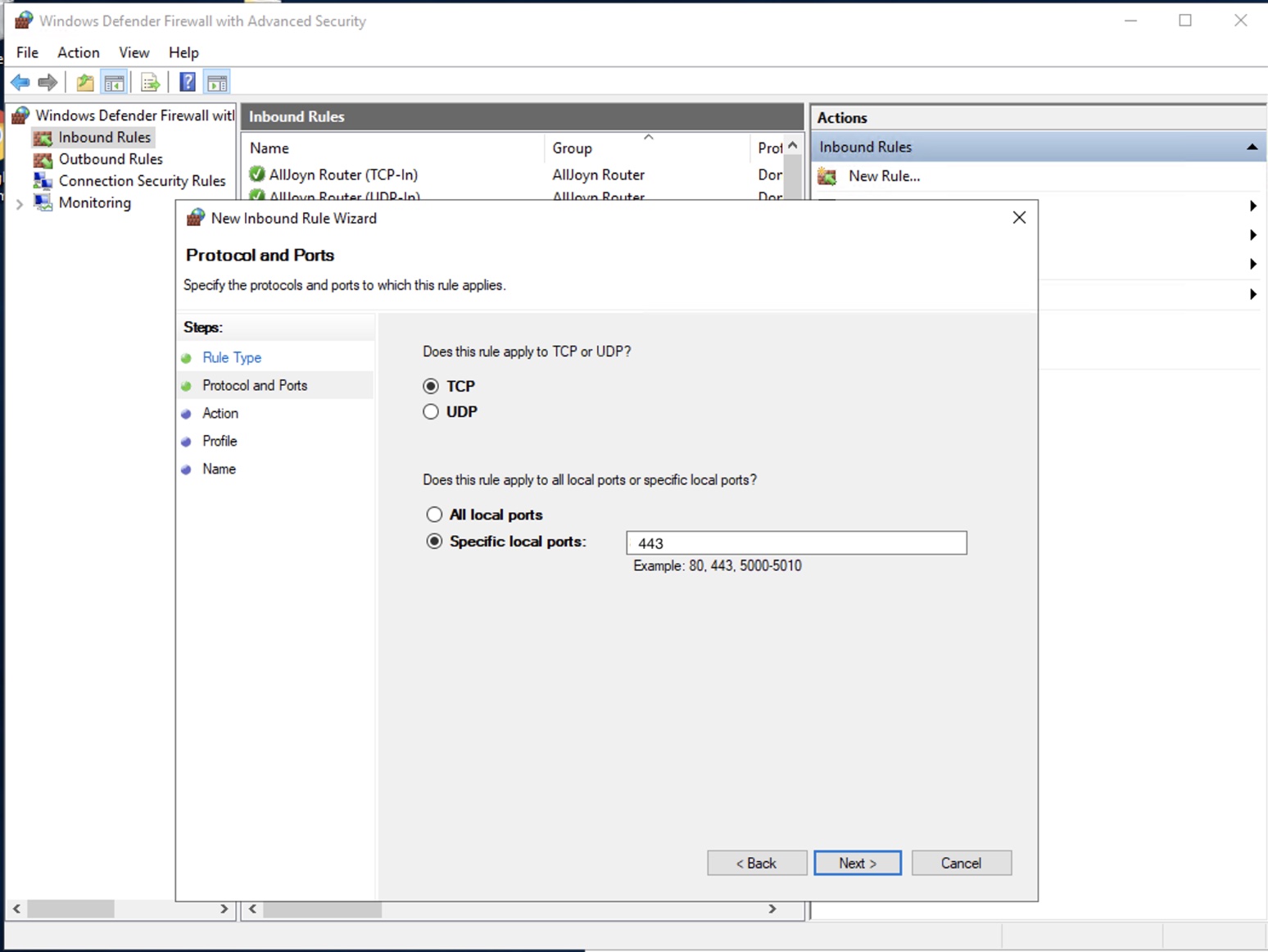Select the TCP radio button
The width and height of the screenshot is (1268, 952).
click(431, 386)
